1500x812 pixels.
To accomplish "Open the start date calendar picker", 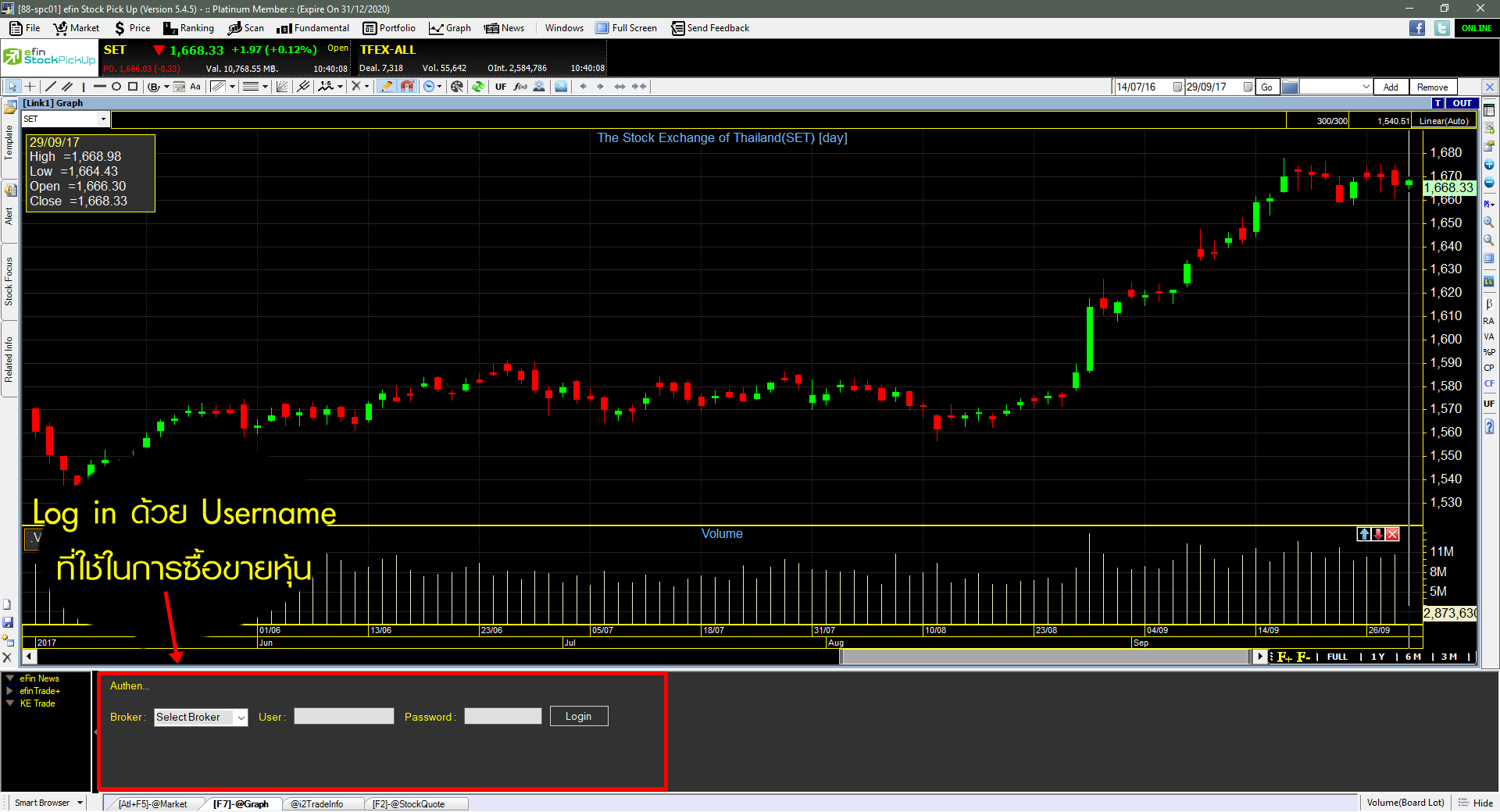I will [1177, 87].
